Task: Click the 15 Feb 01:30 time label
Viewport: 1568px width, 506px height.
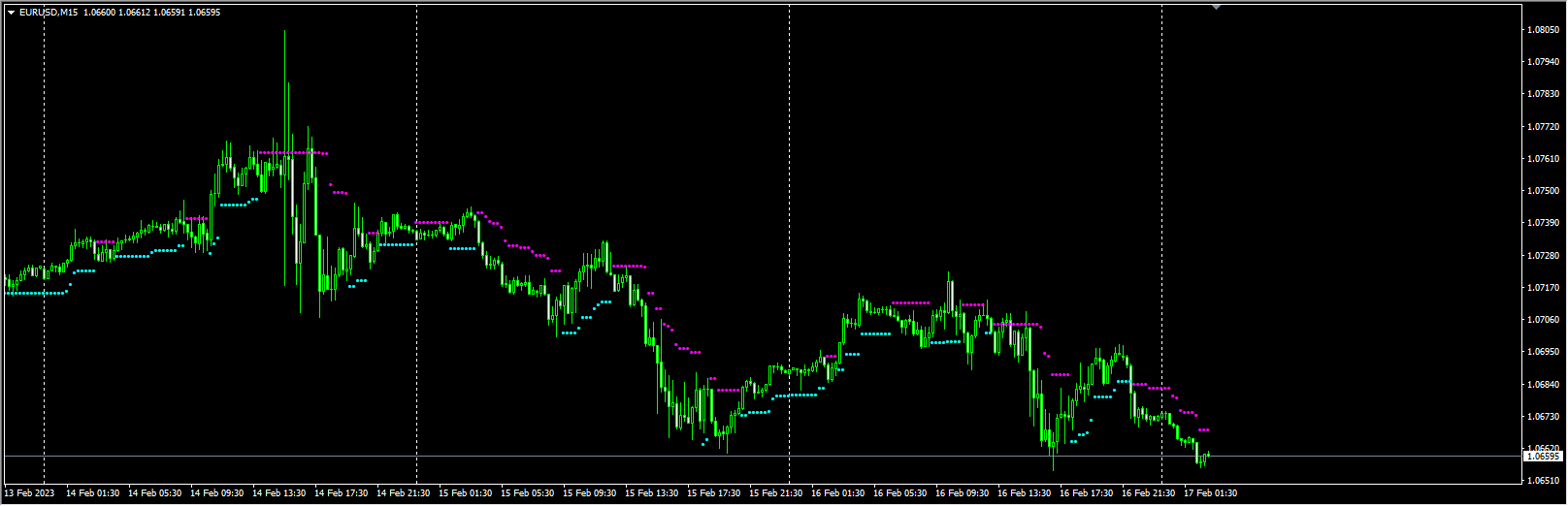Action: click(466, 493)
